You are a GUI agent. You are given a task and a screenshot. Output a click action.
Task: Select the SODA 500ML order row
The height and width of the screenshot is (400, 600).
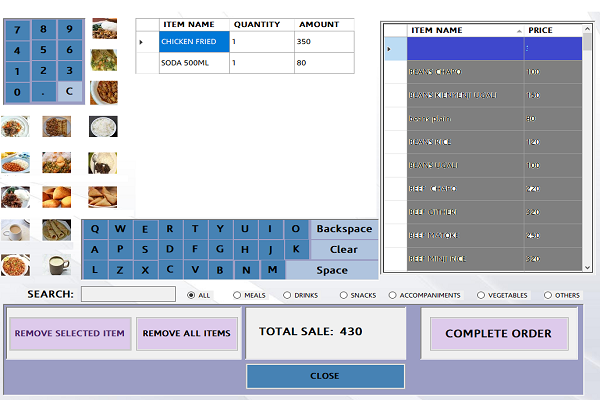193,63
